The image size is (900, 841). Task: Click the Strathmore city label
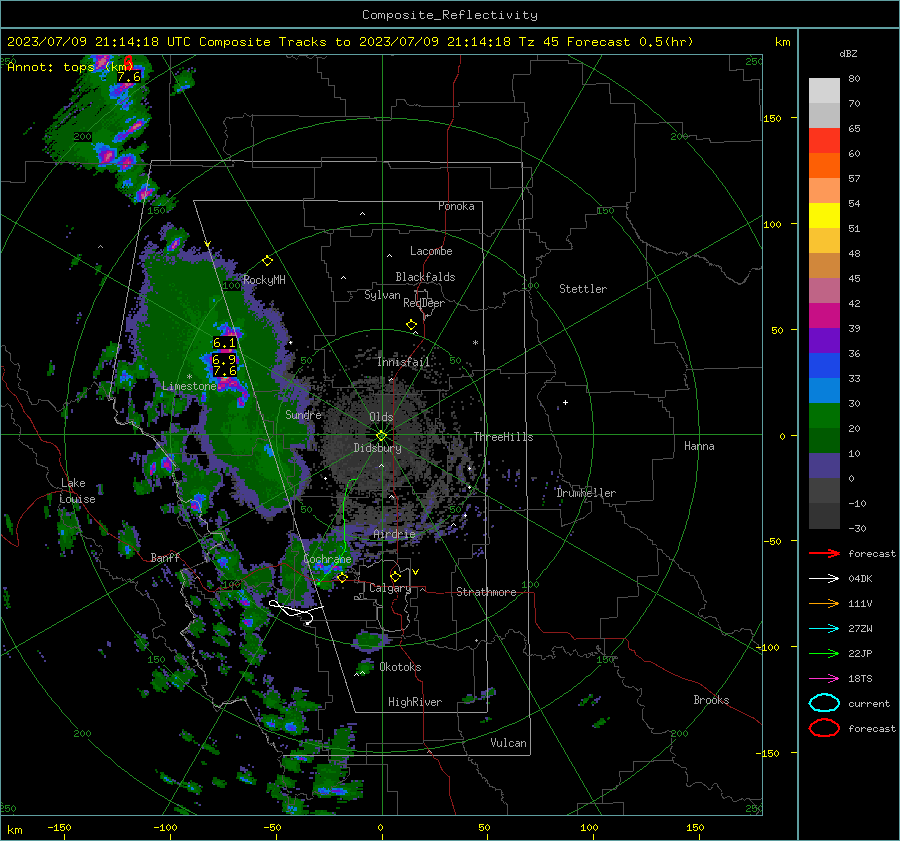click(486, 592)
